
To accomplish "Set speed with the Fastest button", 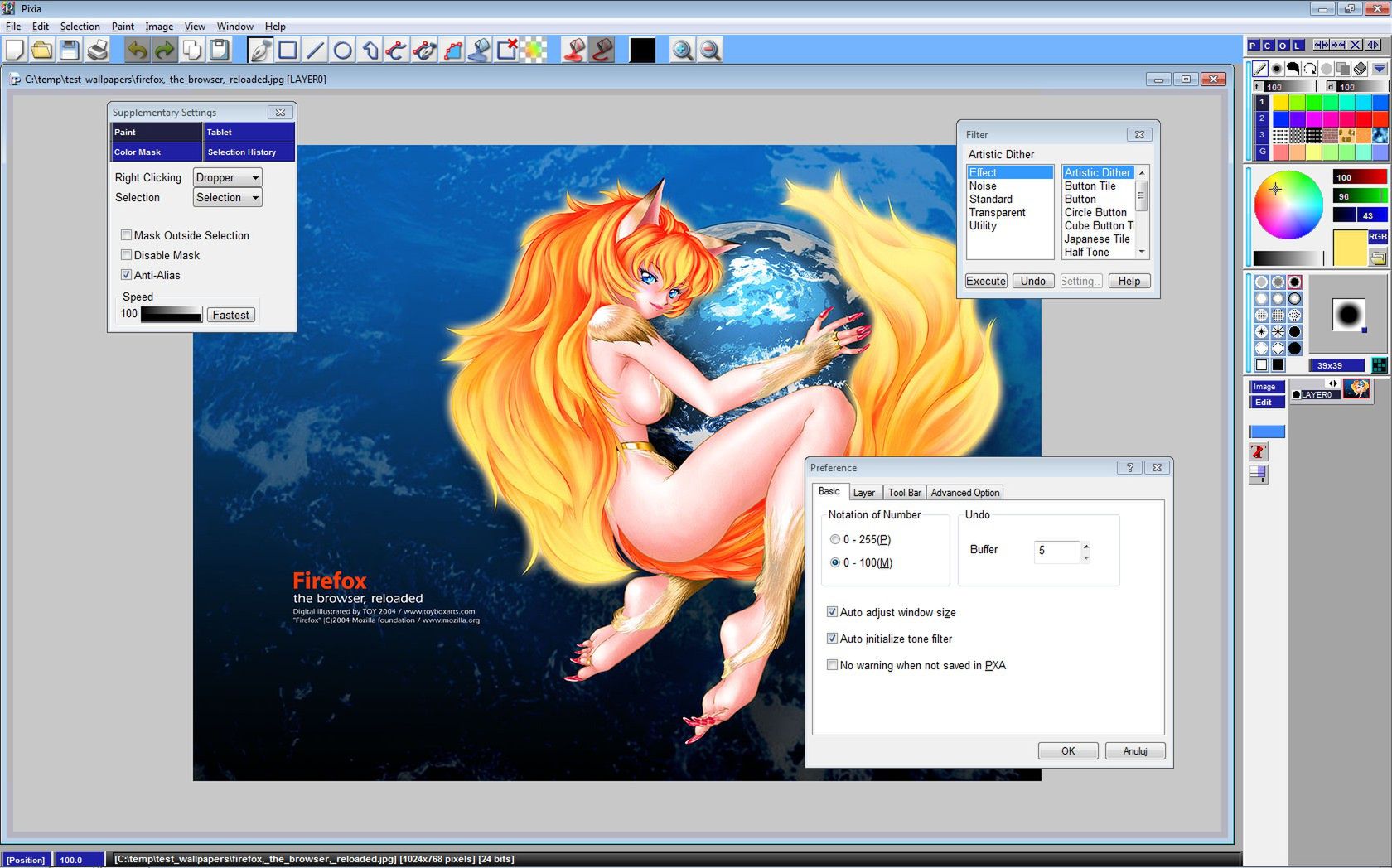I will tap(230, 315).
